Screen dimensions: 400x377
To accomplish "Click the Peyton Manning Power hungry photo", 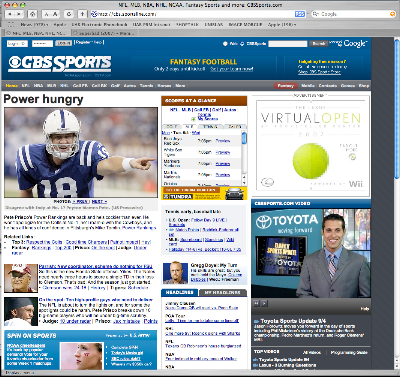I will click(x=81, y=153).
